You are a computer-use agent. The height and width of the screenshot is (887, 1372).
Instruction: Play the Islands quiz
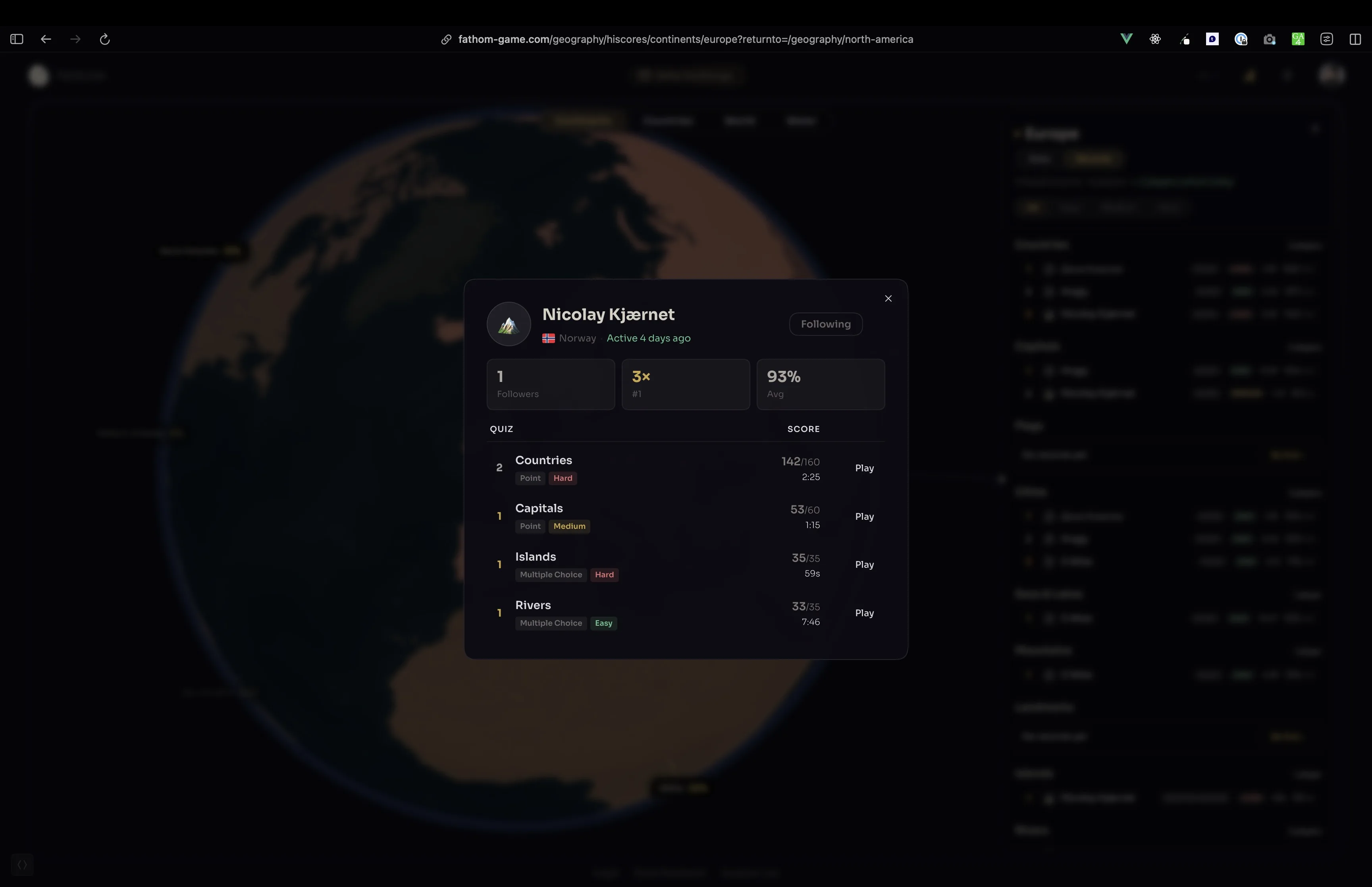coord(864,565)
